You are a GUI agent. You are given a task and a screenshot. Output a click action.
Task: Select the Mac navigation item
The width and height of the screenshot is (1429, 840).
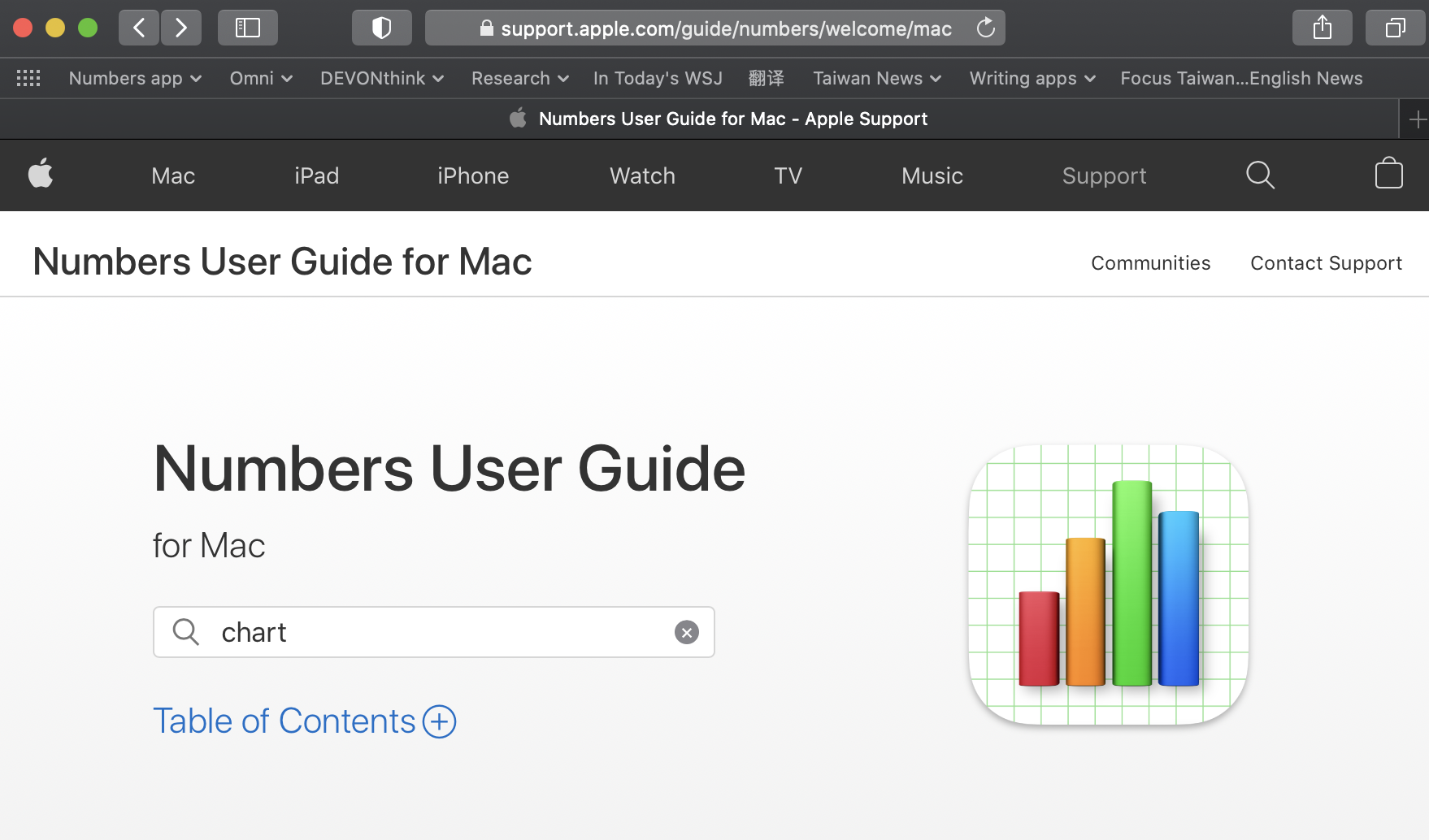(x=173, y=175)
